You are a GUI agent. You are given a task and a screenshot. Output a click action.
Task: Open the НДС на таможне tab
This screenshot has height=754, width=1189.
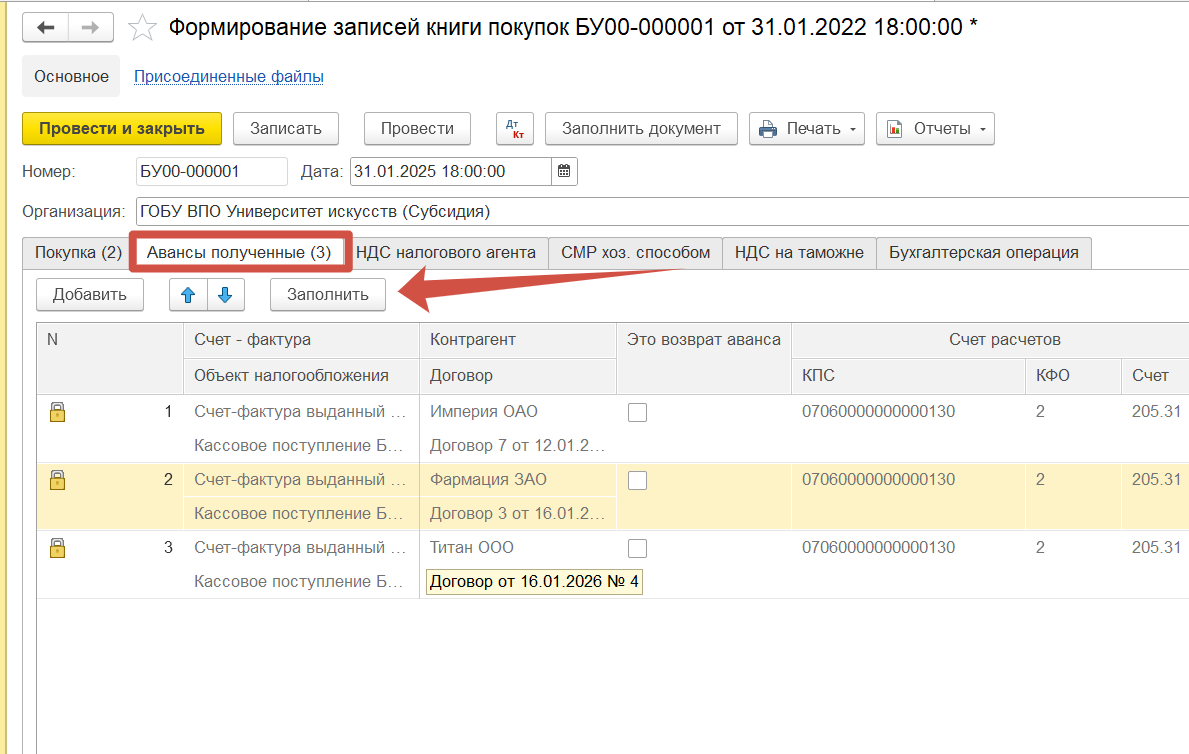(799, 253)
